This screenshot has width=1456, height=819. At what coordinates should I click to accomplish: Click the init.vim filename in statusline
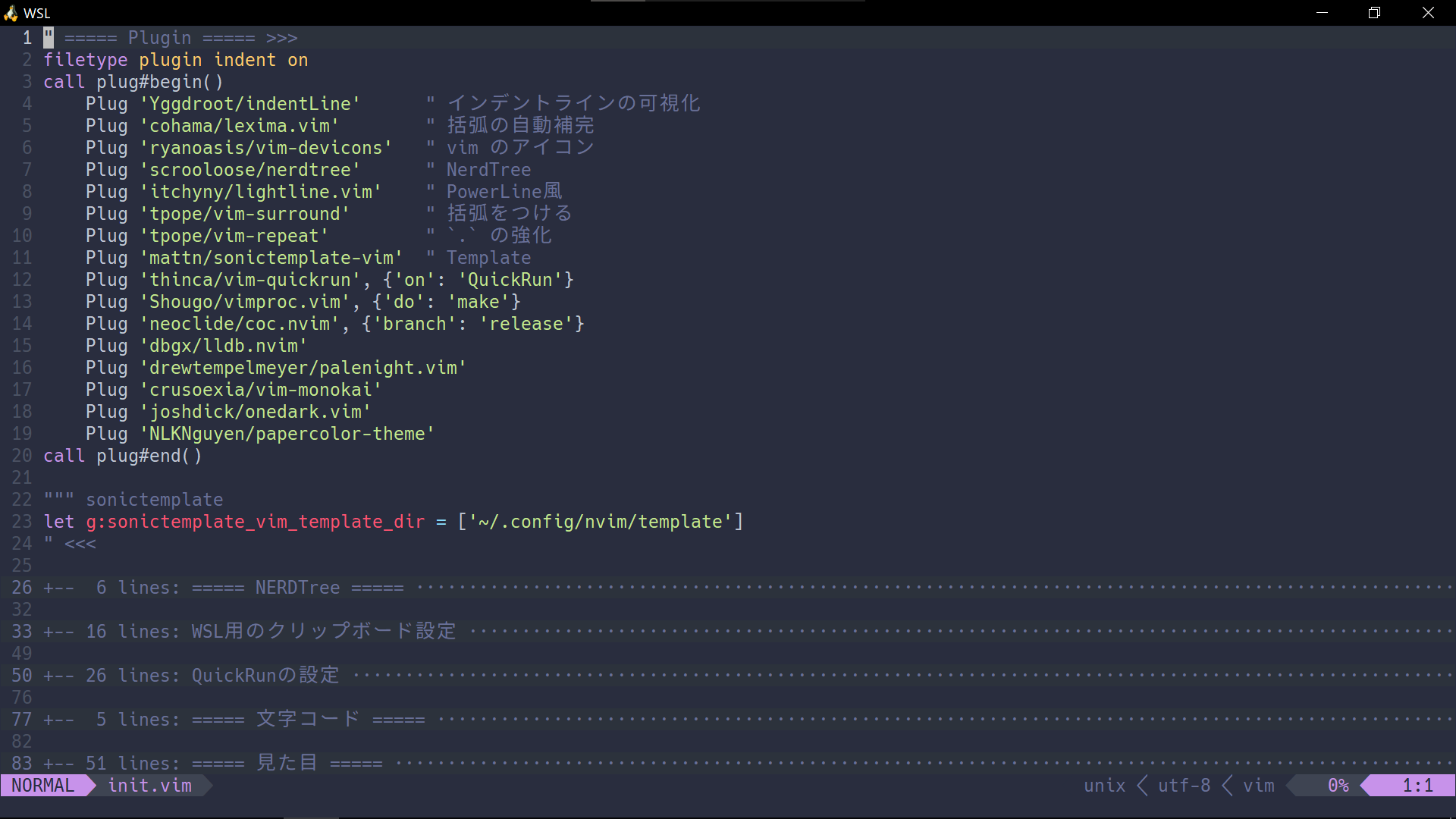coord(149,786)
